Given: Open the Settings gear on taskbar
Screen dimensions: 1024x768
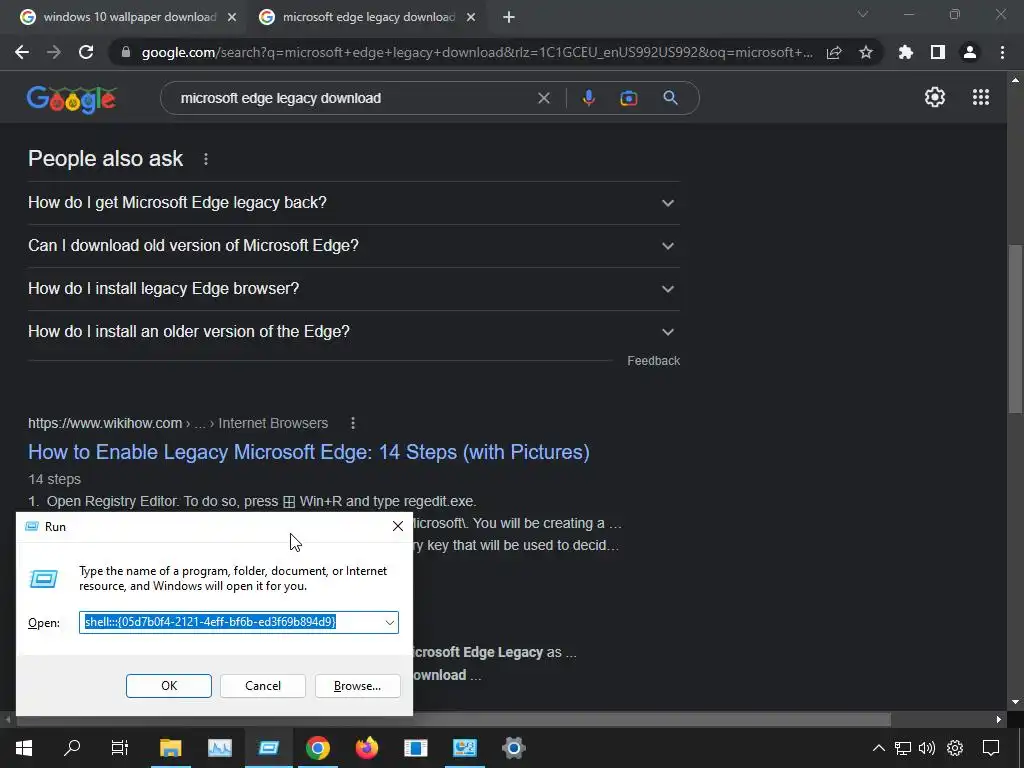Looking at the screenshot, I should (513, 748).
